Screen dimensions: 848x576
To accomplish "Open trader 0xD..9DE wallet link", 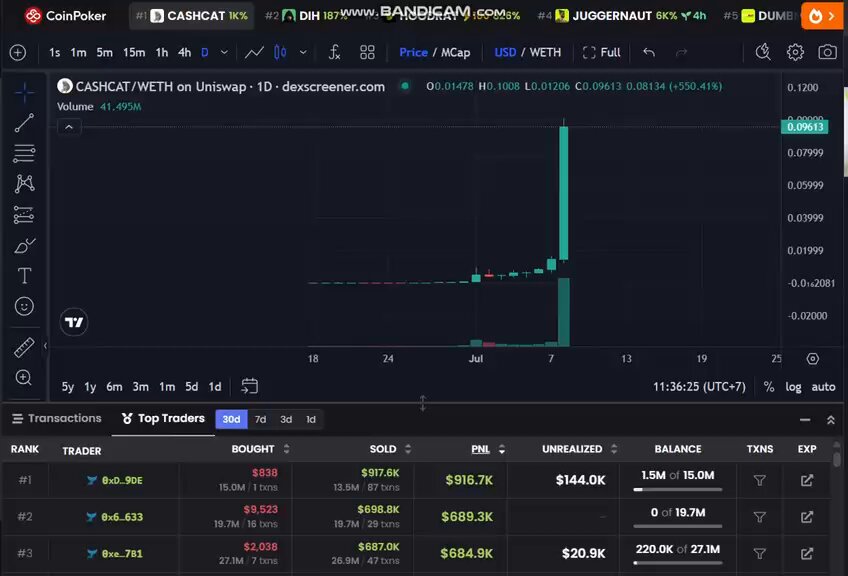I will pyautogui.click(x=122, y=480).
